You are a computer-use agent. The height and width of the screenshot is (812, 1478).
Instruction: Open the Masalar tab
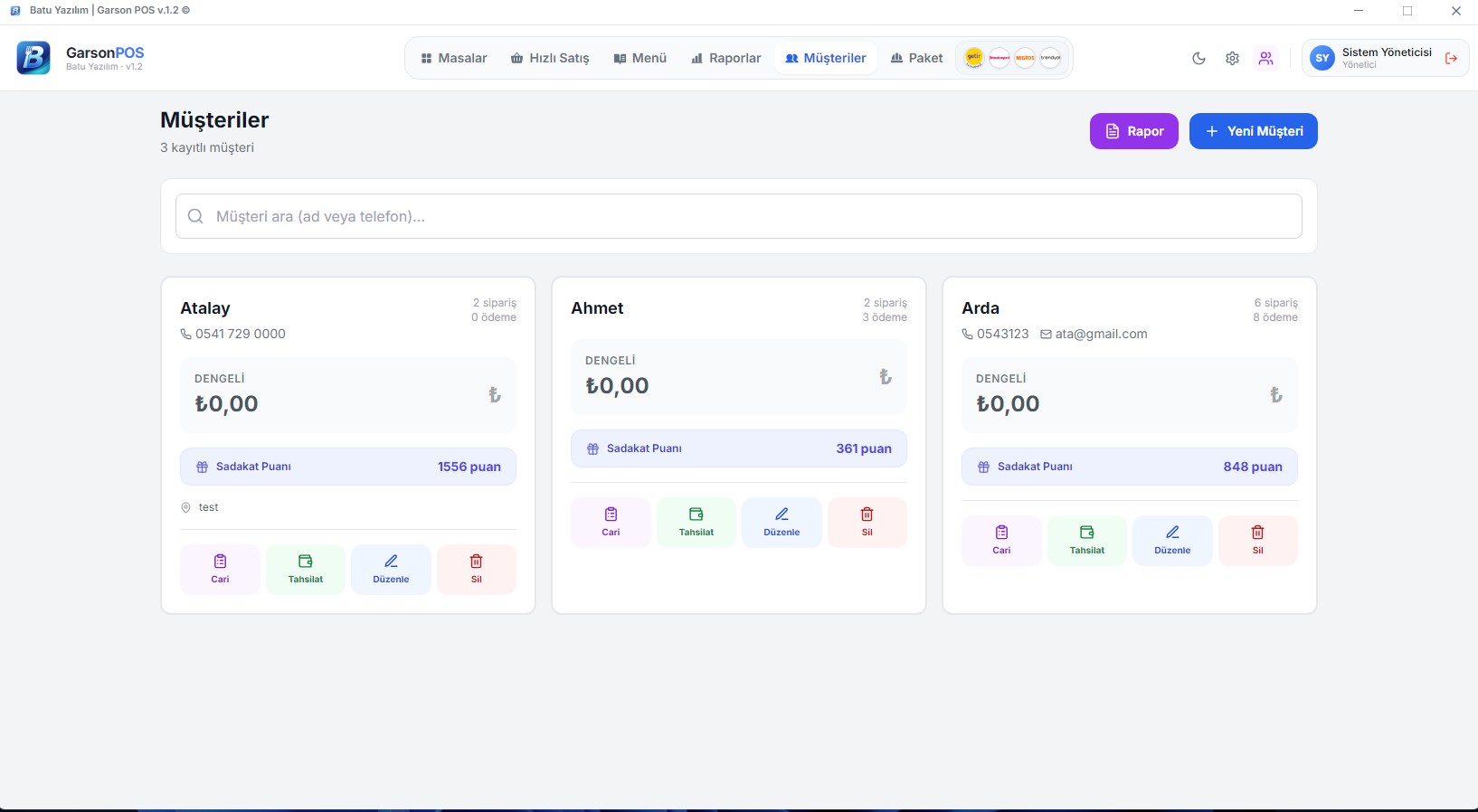[x=454, y=58]
